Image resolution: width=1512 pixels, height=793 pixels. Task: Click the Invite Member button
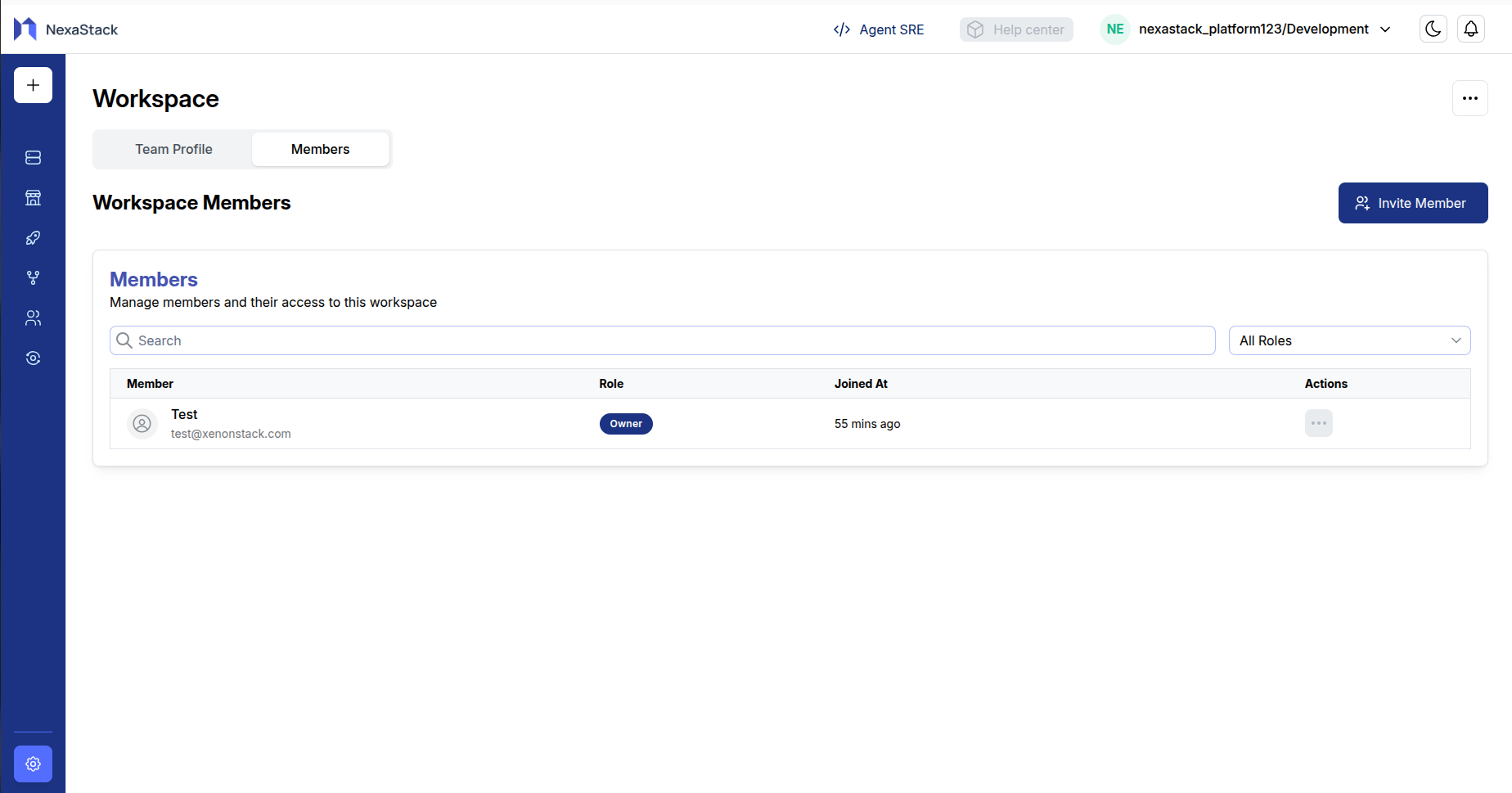[1413, 203]
